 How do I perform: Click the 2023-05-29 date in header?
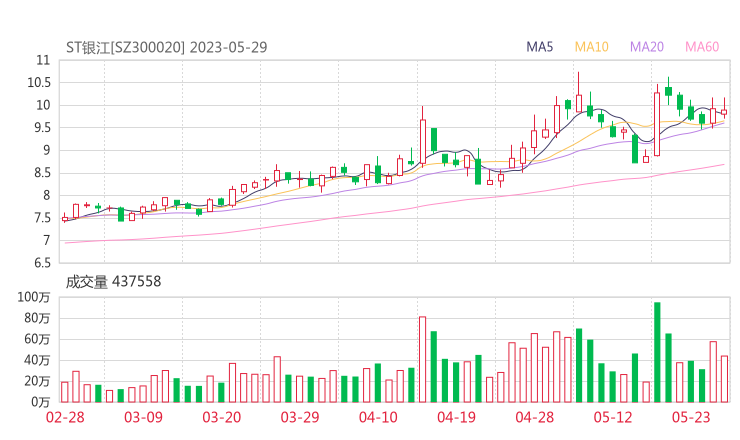tap(228, 47)
